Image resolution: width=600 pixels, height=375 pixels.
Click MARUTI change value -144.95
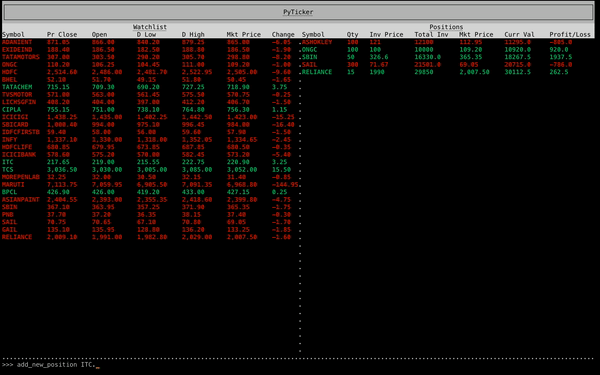click(x=285, y=184)
